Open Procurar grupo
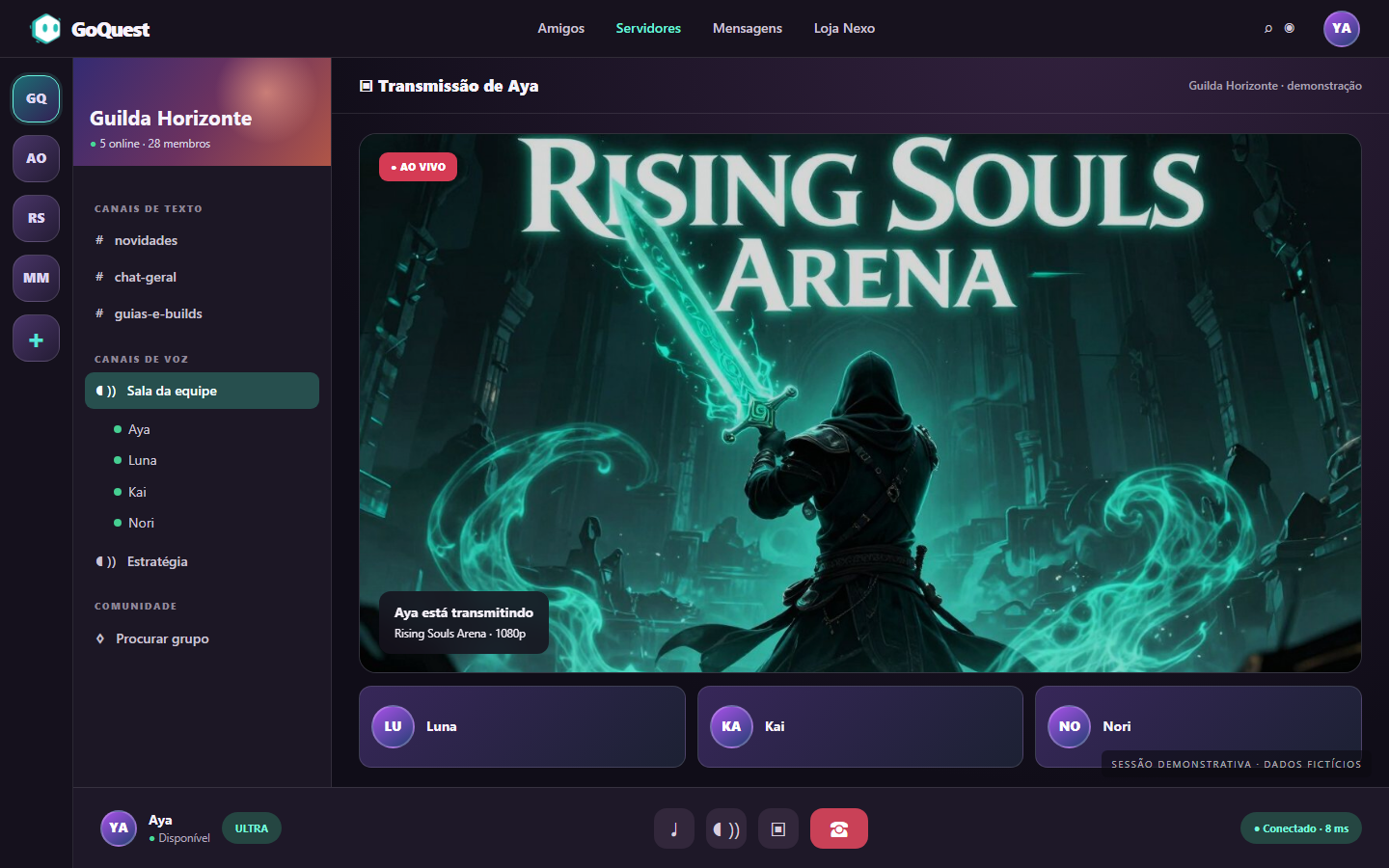 pos(202,638)
